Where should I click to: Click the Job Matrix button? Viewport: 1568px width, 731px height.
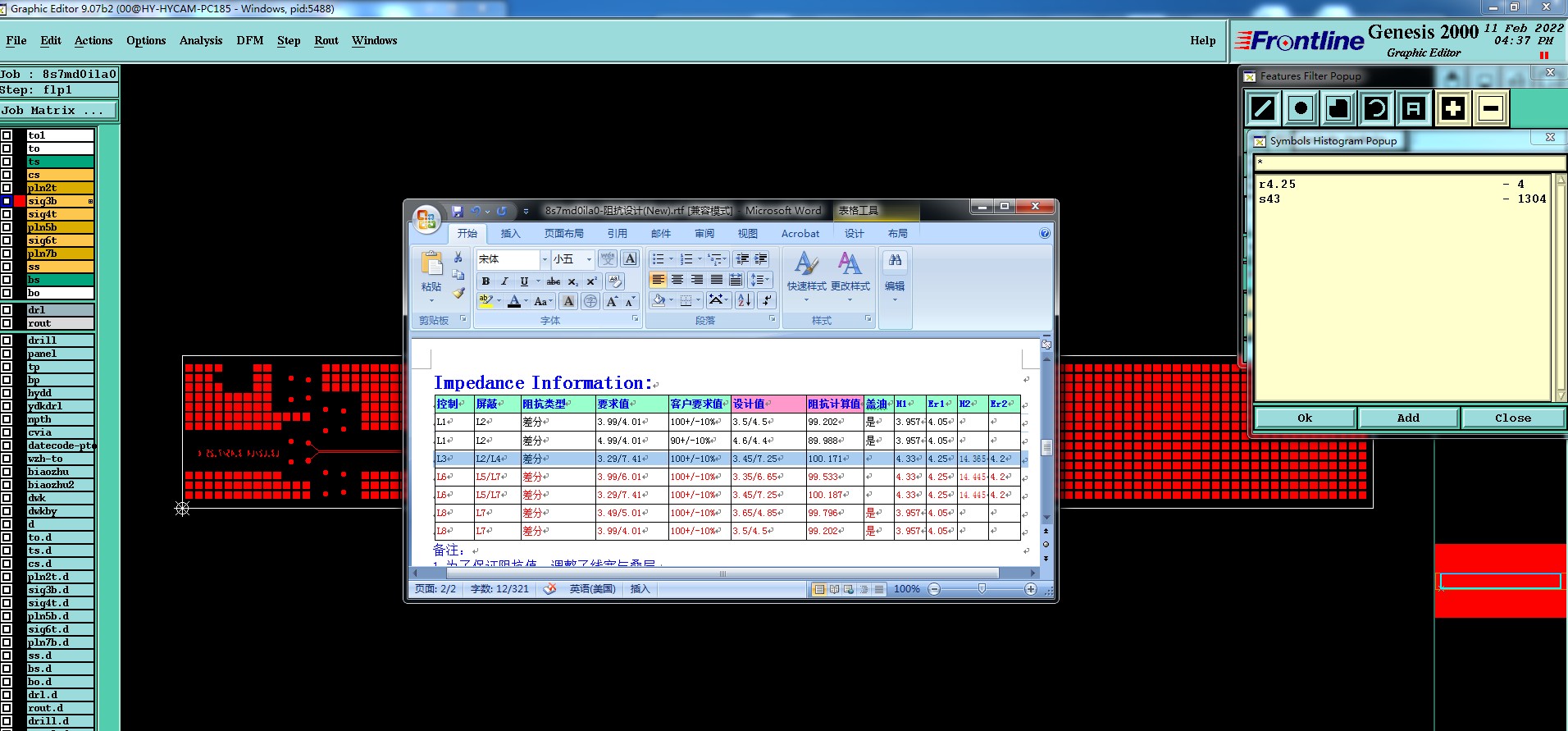click(59, 111)
